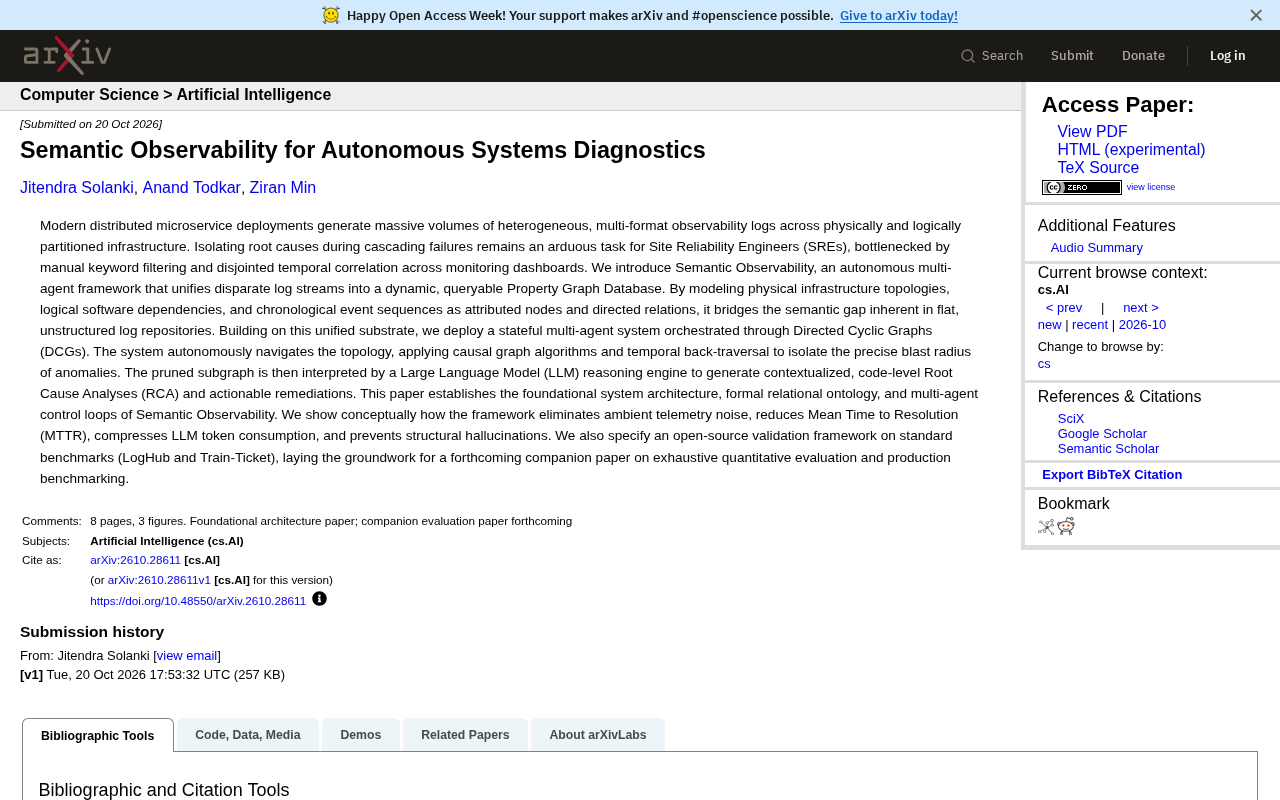Open author Anand Todkar's page

[191, 188]
